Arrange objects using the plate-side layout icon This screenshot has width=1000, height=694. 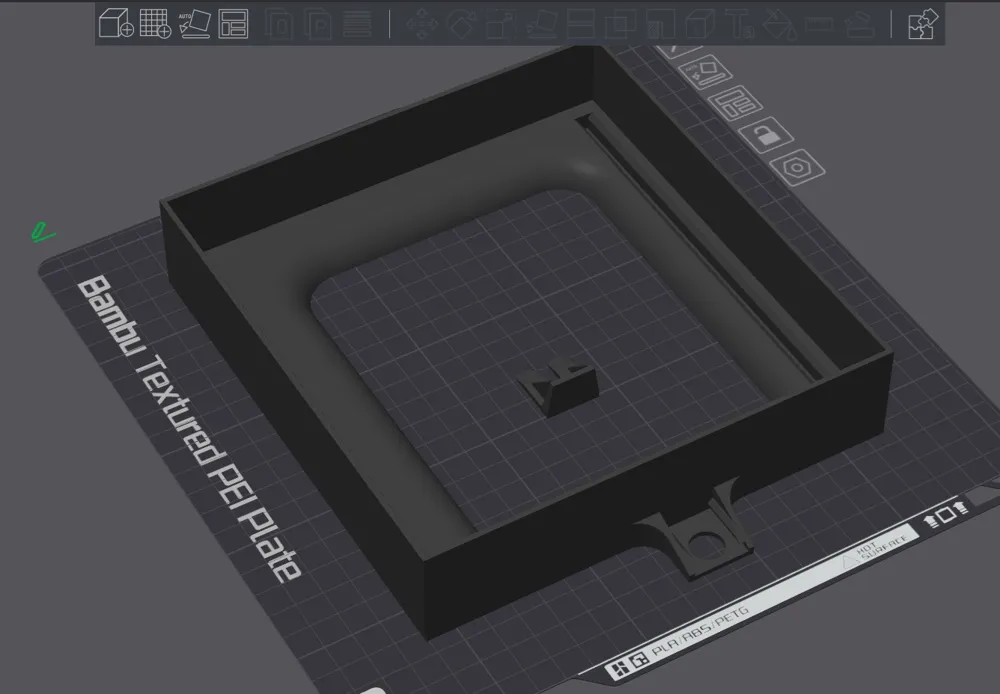point(735,102)
